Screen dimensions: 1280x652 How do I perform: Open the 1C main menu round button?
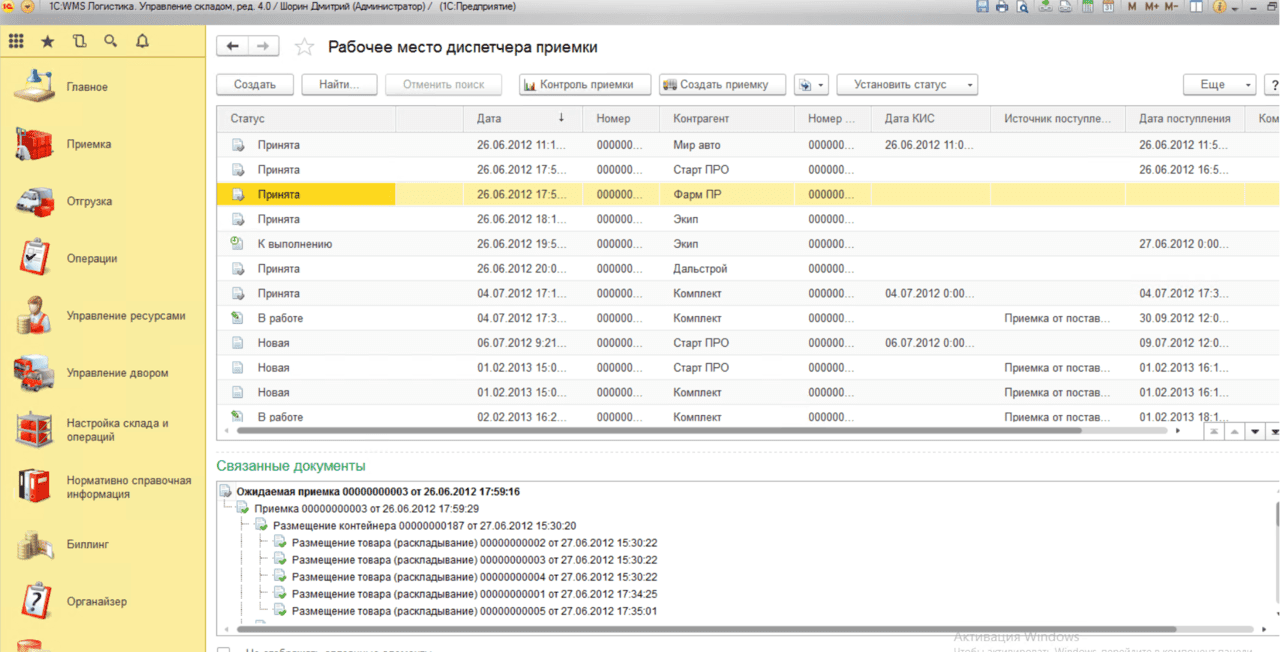27,6
